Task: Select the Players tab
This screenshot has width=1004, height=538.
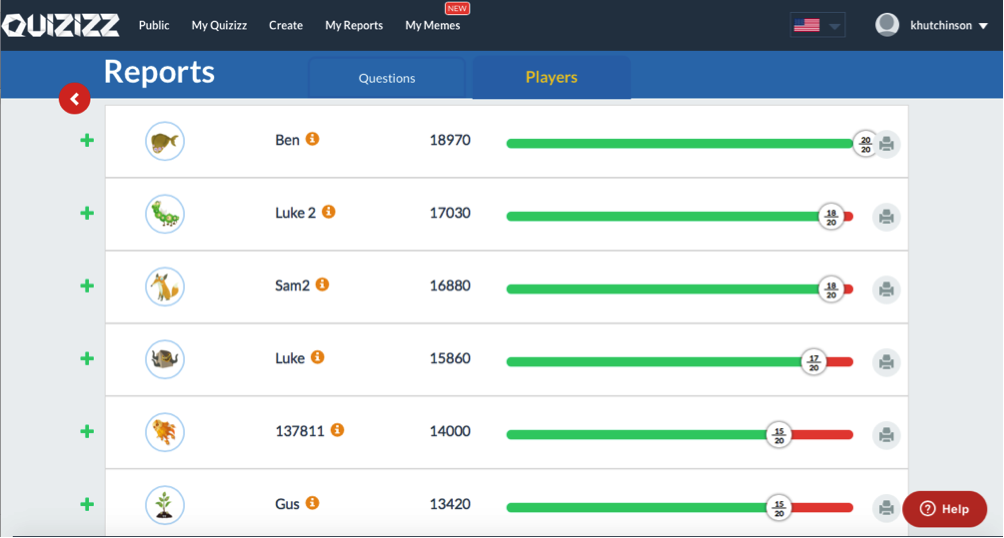Action: click(551, 77)
